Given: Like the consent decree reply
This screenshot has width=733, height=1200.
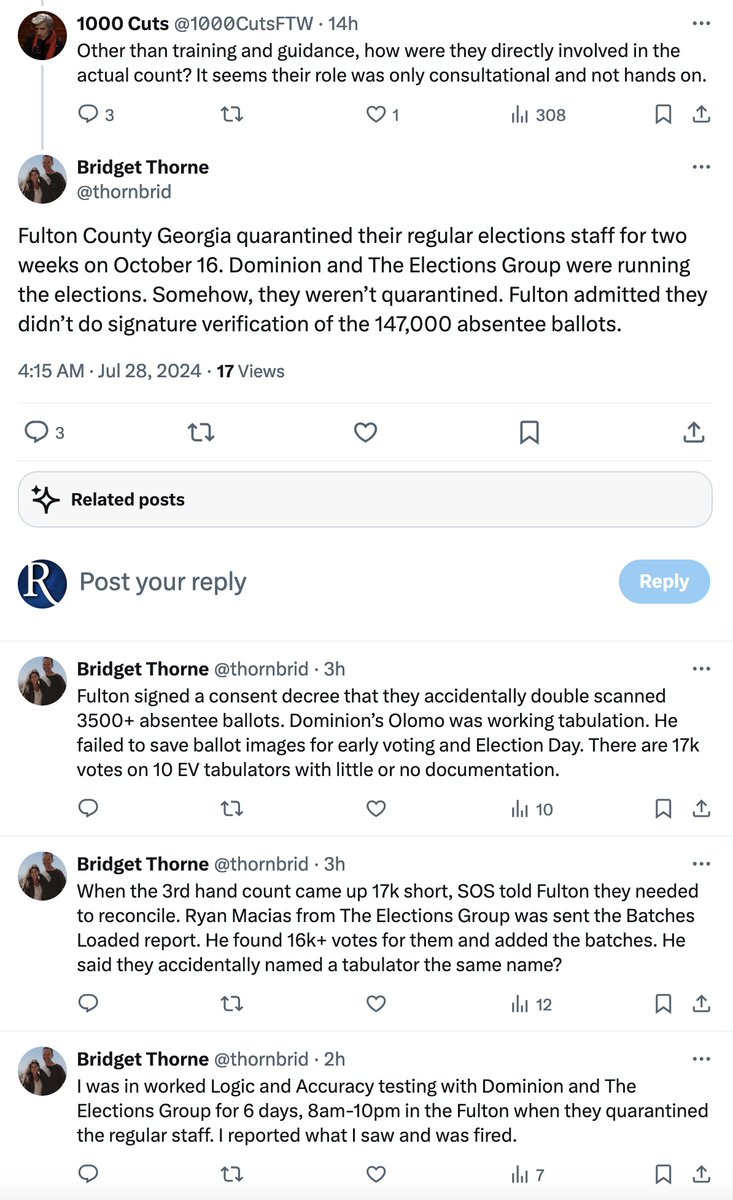Looking at the screenshot, I should click(376, 809).
